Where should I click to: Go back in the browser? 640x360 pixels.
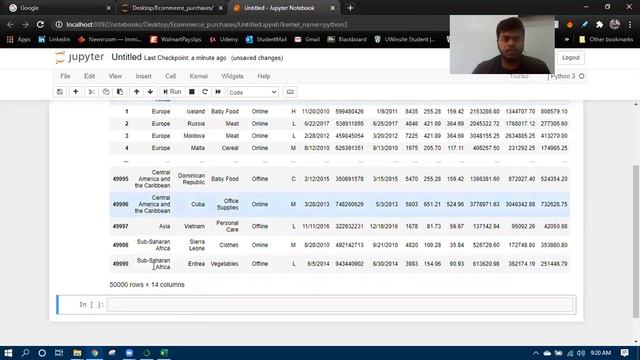point(10,24)
